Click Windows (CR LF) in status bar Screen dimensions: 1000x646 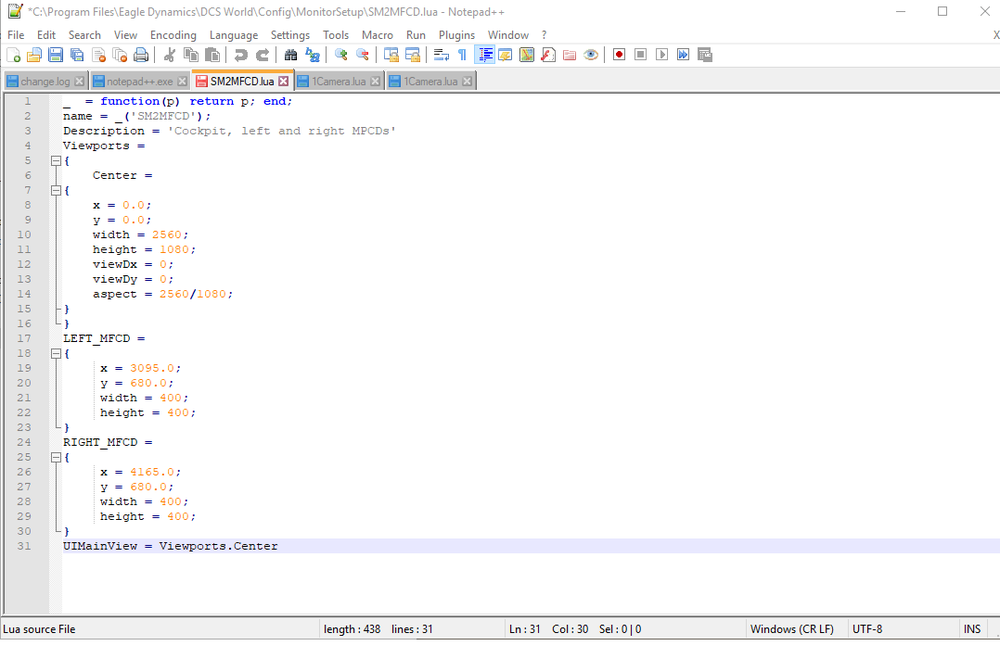(791, 629)
